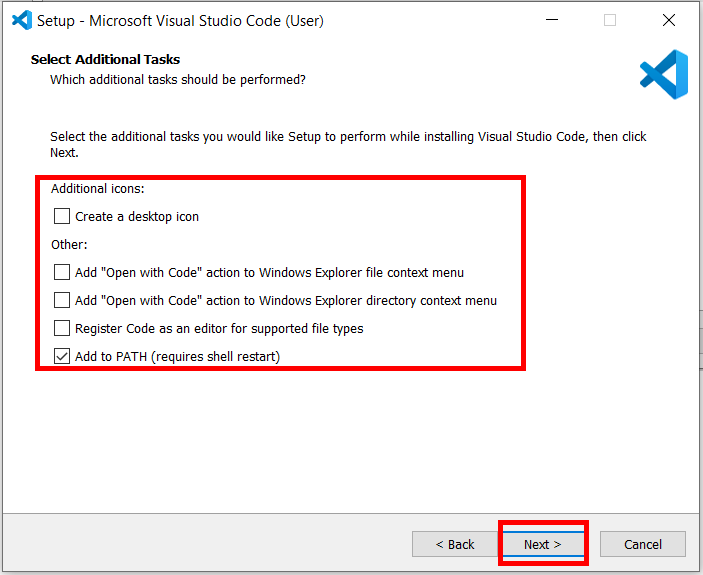Image resolution: width=703 pixels, height=575 pixels.
Task: Click the 'Additional icons:' label
Action: [x=98, y=189]
